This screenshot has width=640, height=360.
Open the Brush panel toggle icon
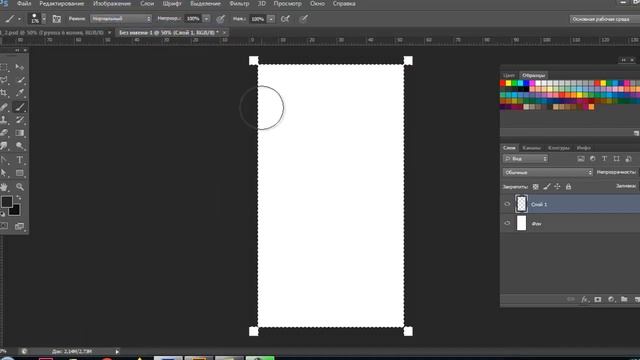pyautogui.click(x=57, y=19)
